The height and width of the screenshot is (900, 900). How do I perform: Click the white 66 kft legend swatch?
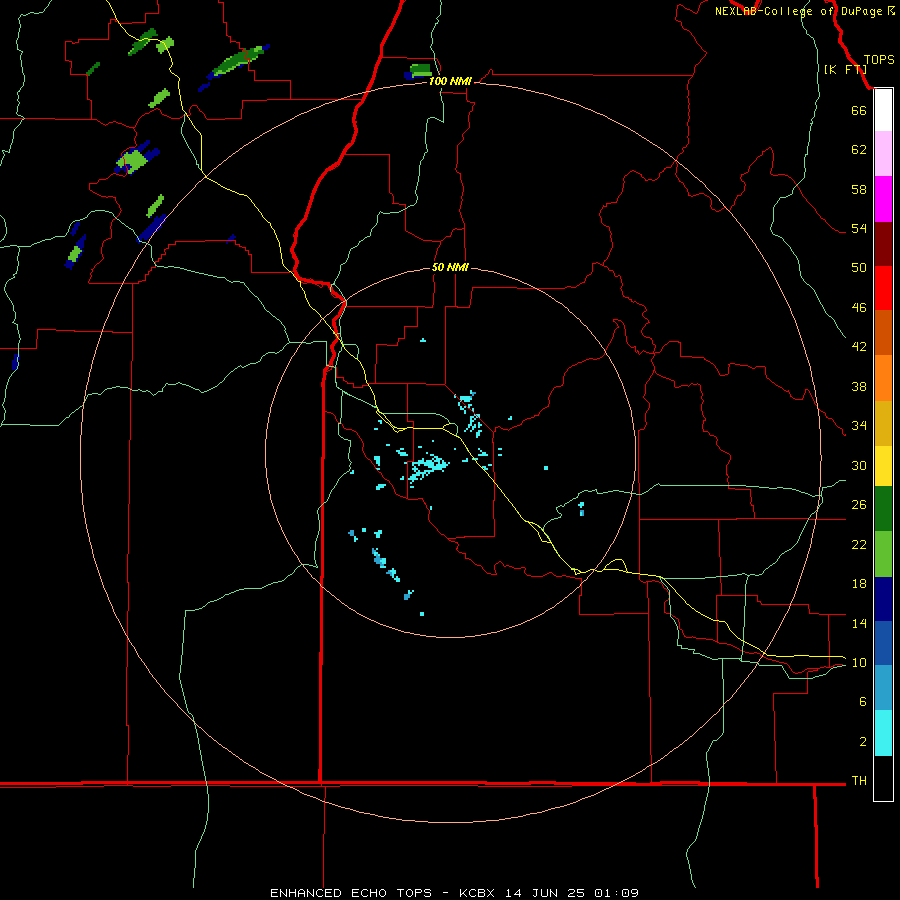pyautogui.click(x=883, y=110)
